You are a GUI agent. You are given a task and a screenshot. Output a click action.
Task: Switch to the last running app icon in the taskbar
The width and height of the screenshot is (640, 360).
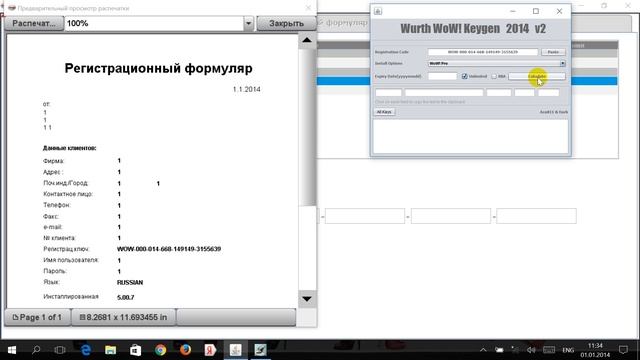click(260, 350)
